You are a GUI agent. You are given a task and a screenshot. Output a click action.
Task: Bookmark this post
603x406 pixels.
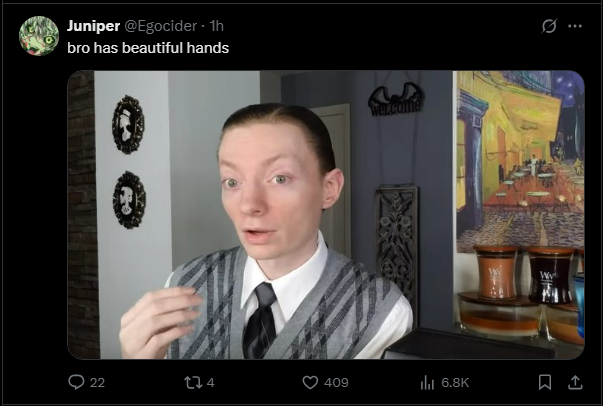pos(545,383)
